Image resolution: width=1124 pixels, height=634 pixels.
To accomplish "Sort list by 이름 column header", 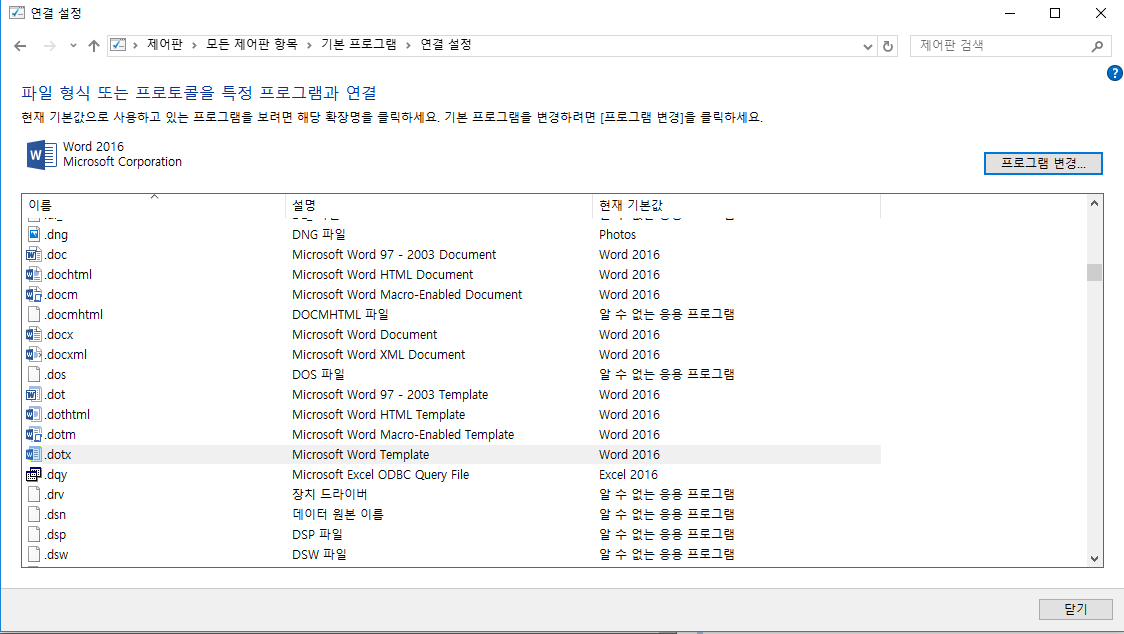I will pyautogui.click(x=153, y=205).
